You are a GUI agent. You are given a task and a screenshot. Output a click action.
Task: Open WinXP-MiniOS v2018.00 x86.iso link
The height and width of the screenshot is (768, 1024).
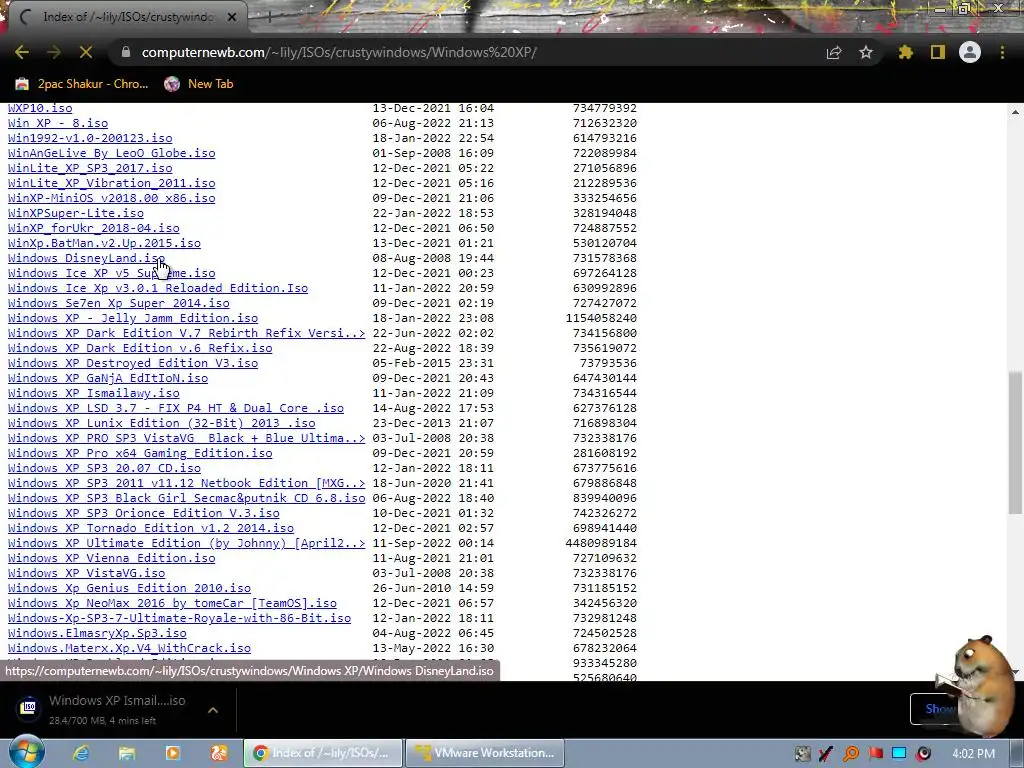click(111, 198)
